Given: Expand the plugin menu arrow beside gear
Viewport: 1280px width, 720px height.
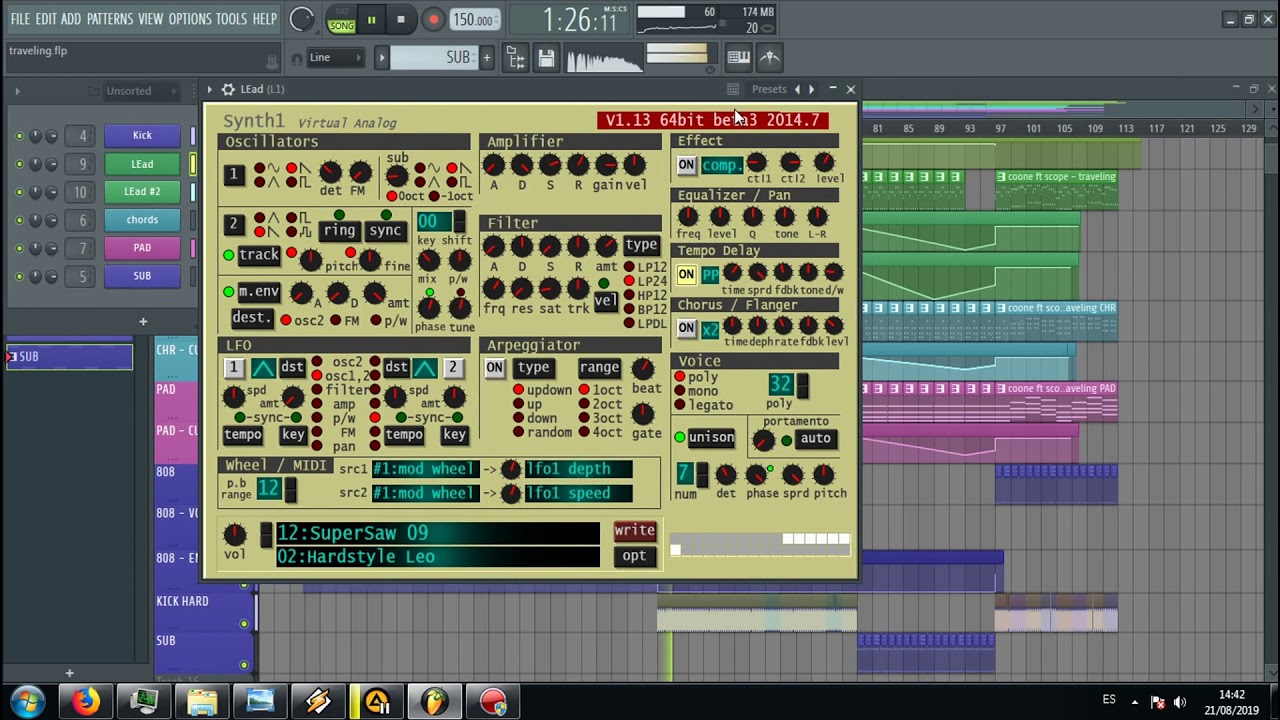Looking at the screenshot, I should (210, 89).
